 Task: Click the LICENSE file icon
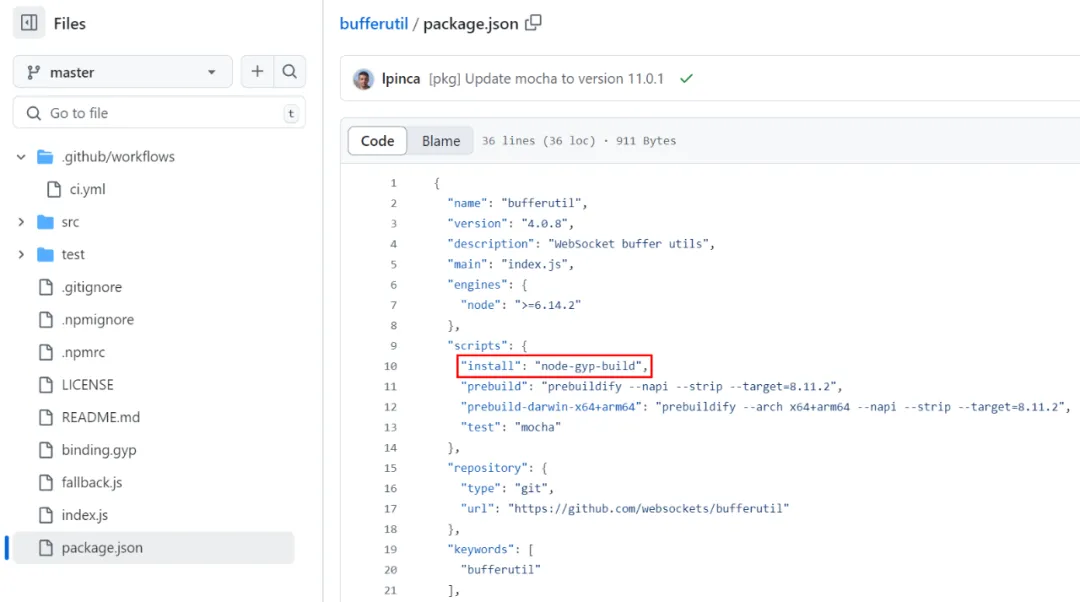45,384
